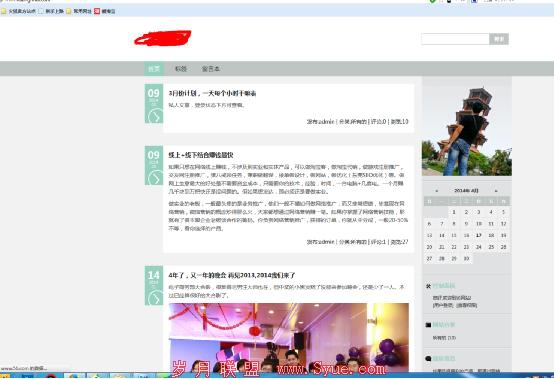The height and width of the screenshot is (379, 554).
Task: Open the 常用网址 bookmark folder
Action: [x=79, y=11]
